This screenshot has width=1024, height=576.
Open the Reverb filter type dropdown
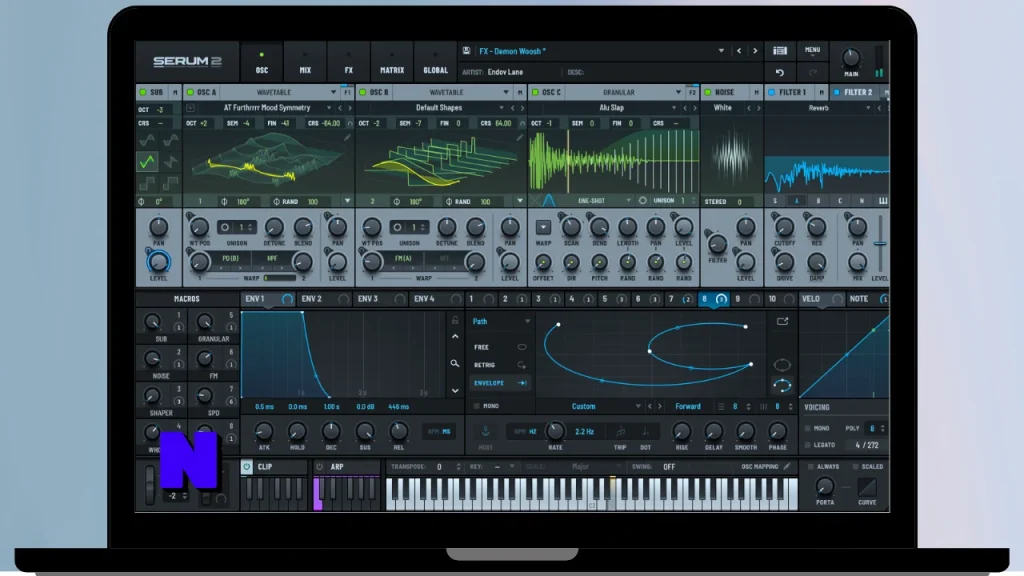pyautogui.click(x=868, y=108)
